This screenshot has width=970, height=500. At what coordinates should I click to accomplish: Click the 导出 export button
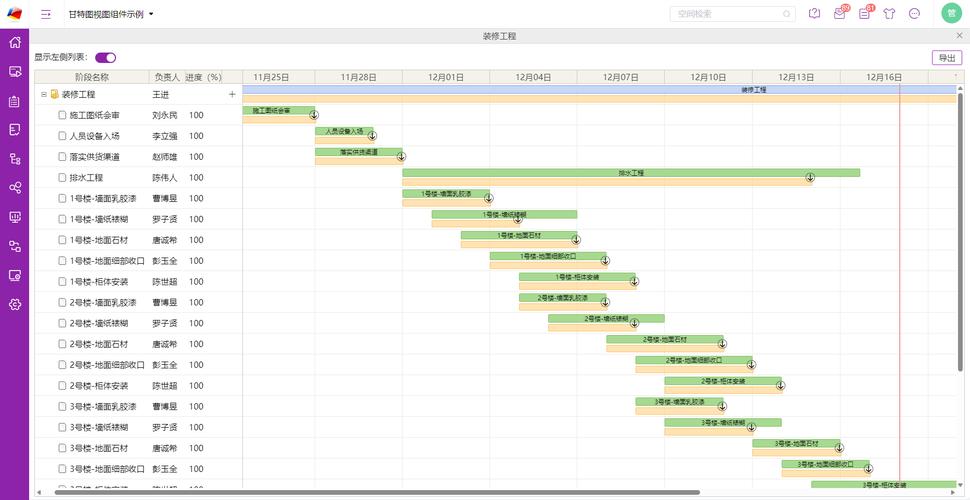pos(946,58)
